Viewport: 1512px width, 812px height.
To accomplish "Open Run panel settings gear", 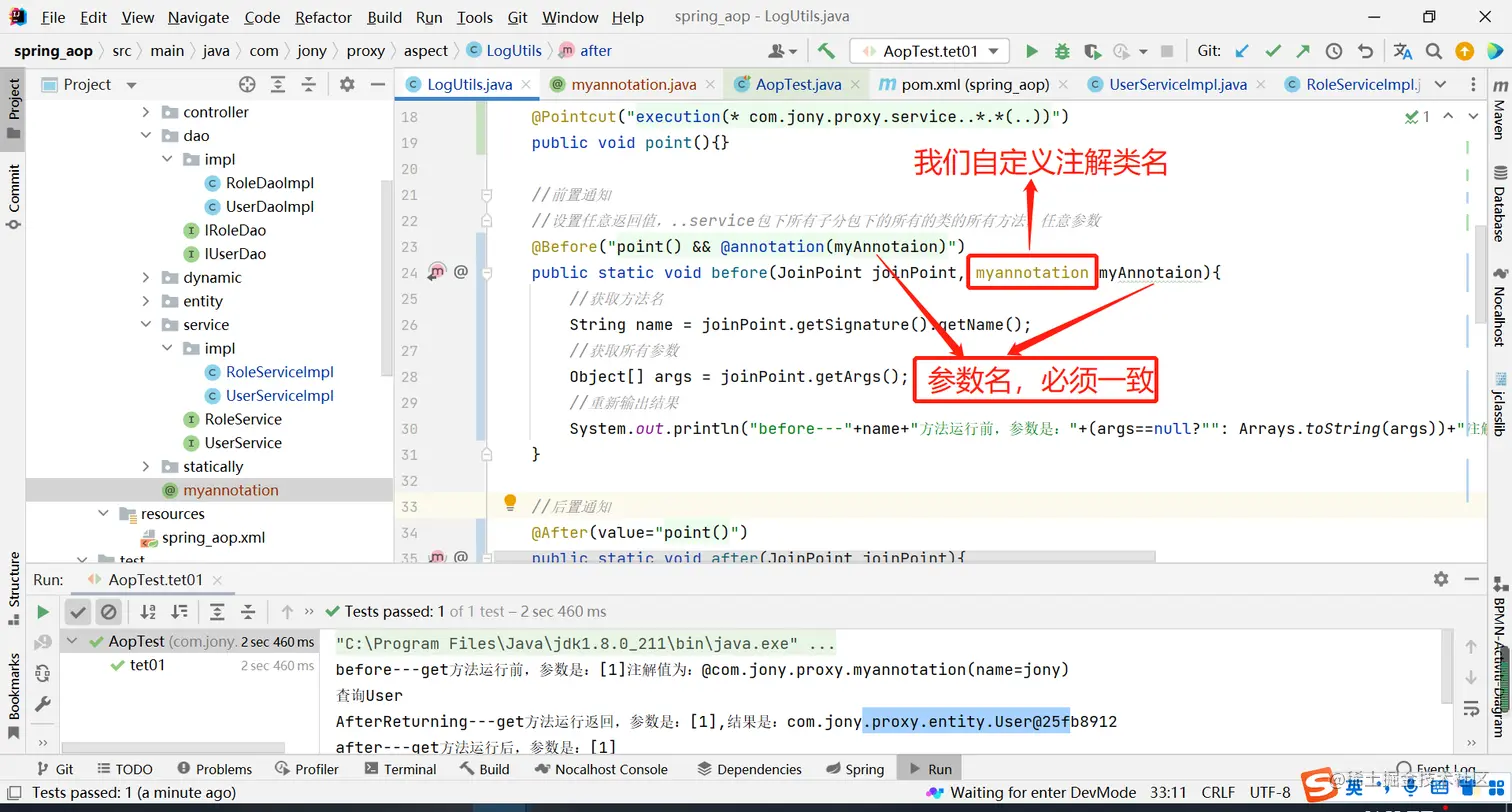I will click(x=1441, y=579).
